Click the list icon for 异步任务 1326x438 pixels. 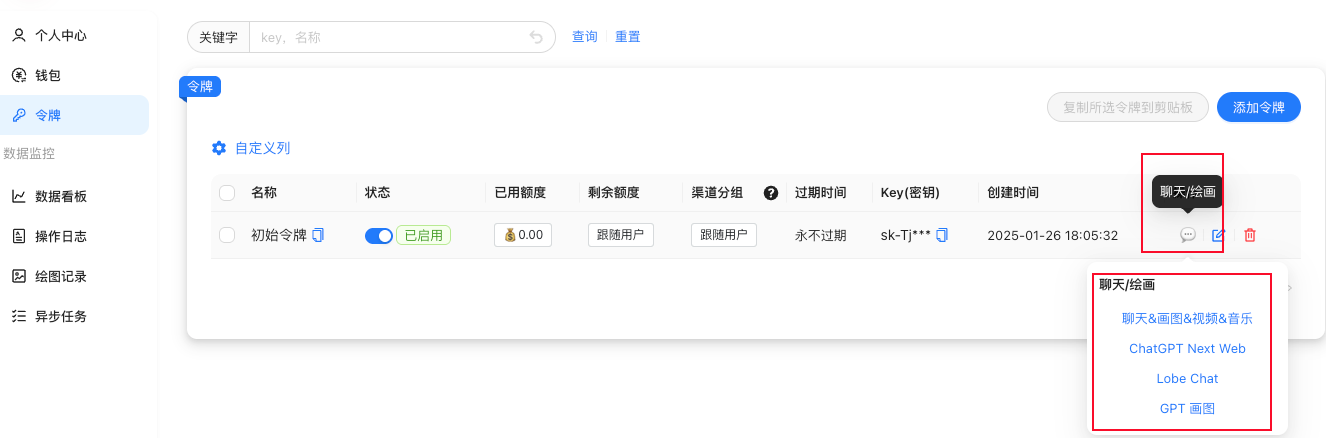tap(18, 316)
